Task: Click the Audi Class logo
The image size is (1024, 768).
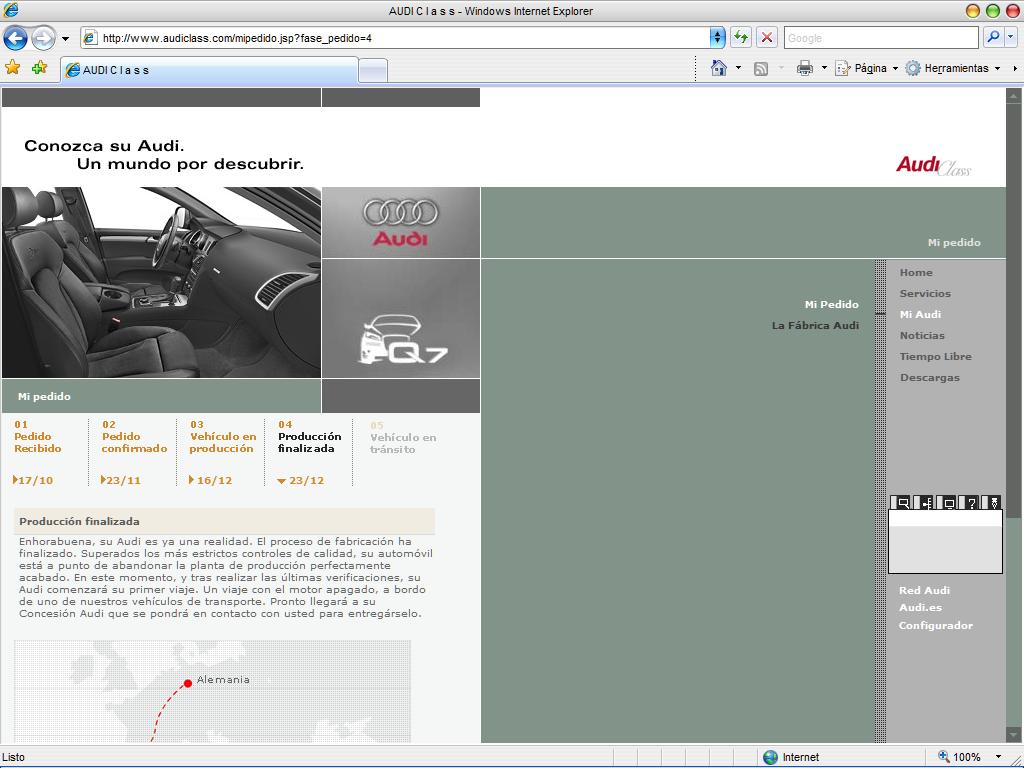Action: 933,166
